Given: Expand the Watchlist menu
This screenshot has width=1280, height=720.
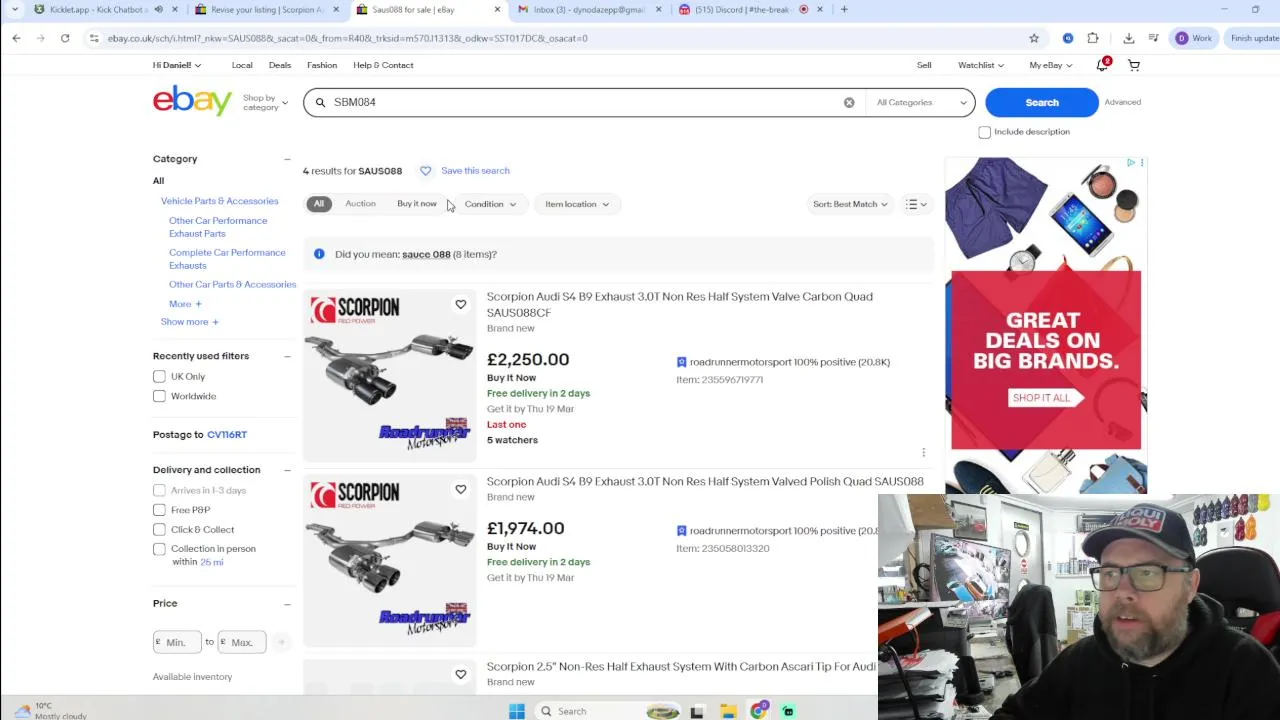Looking at the screenshot, I should (981, 65).
